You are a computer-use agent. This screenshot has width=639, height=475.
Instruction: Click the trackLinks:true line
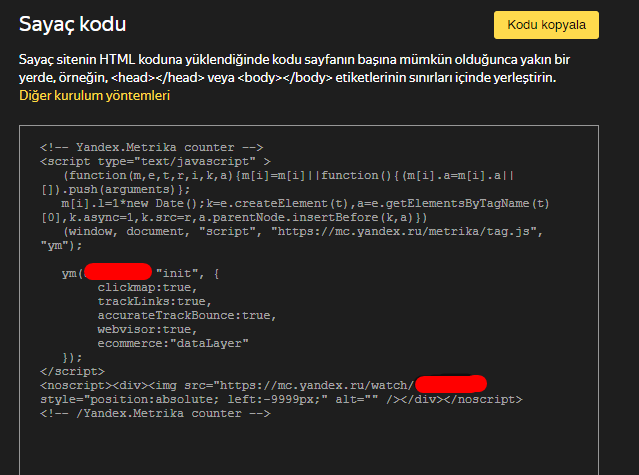154,301
